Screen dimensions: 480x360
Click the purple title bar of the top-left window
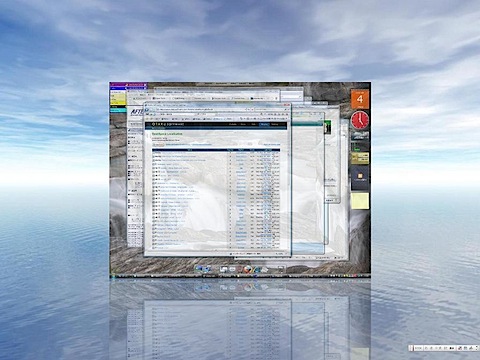point(128,85)
